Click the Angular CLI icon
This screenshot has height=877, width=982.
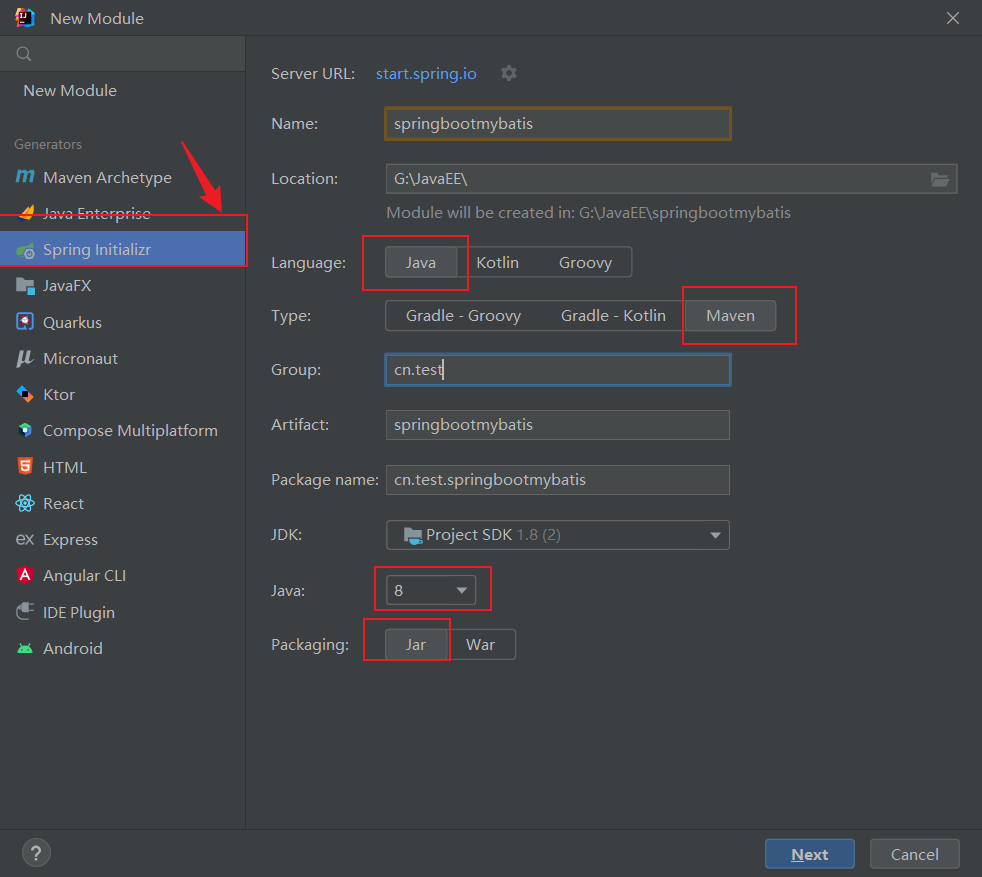pyautogui.click(x=25, y=576)
